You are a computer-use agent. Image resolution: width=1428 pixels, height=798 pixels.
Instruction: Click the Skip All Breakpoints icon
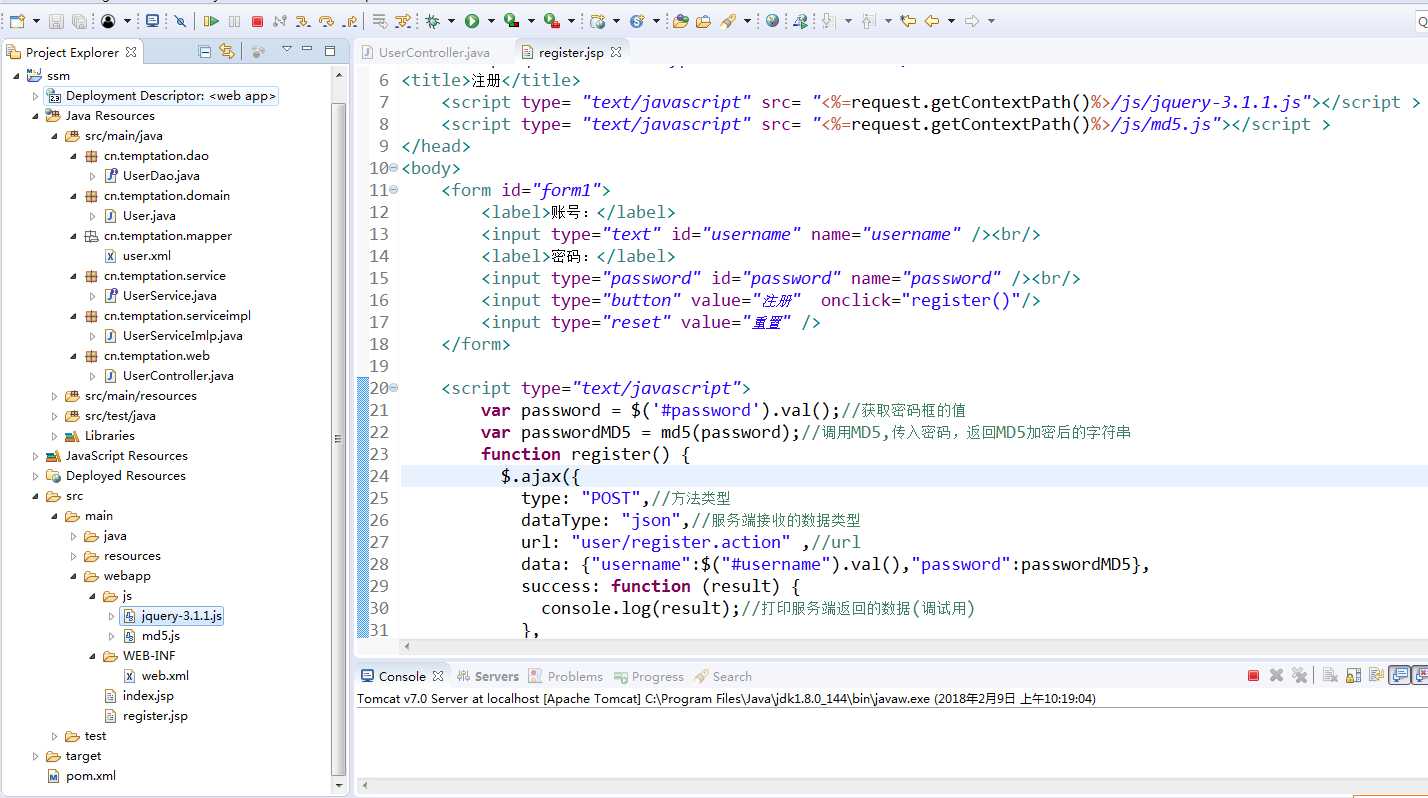(x=180, y=21)
